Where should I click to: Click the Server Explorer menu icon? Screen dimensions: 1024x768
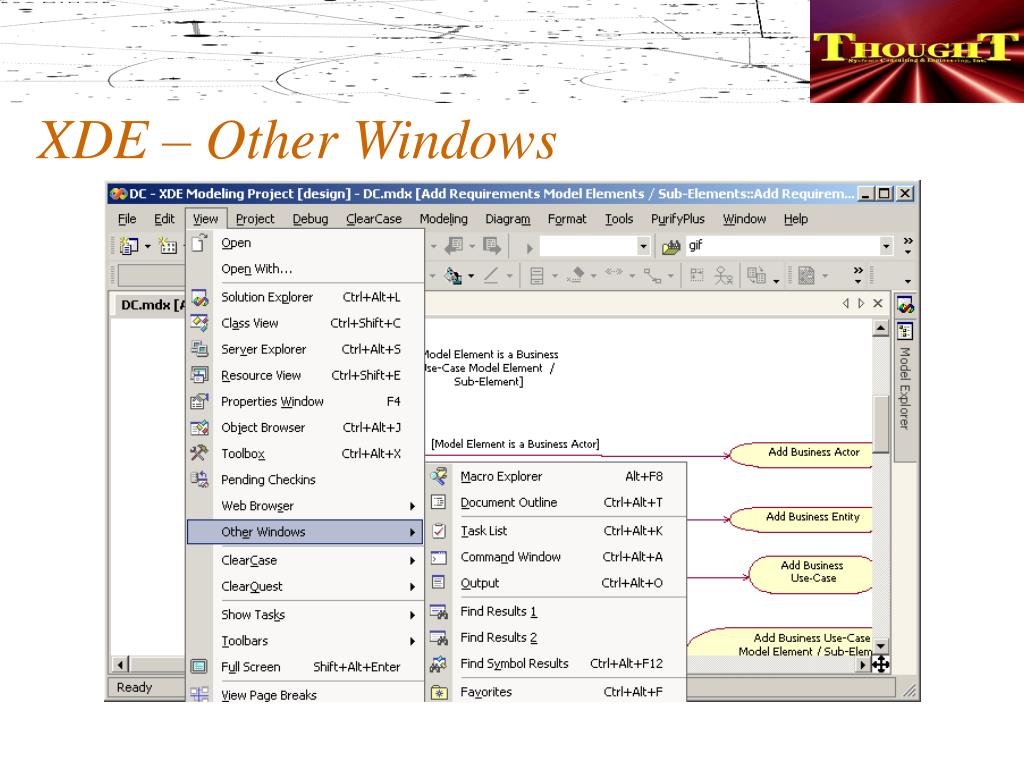point(199,349)
